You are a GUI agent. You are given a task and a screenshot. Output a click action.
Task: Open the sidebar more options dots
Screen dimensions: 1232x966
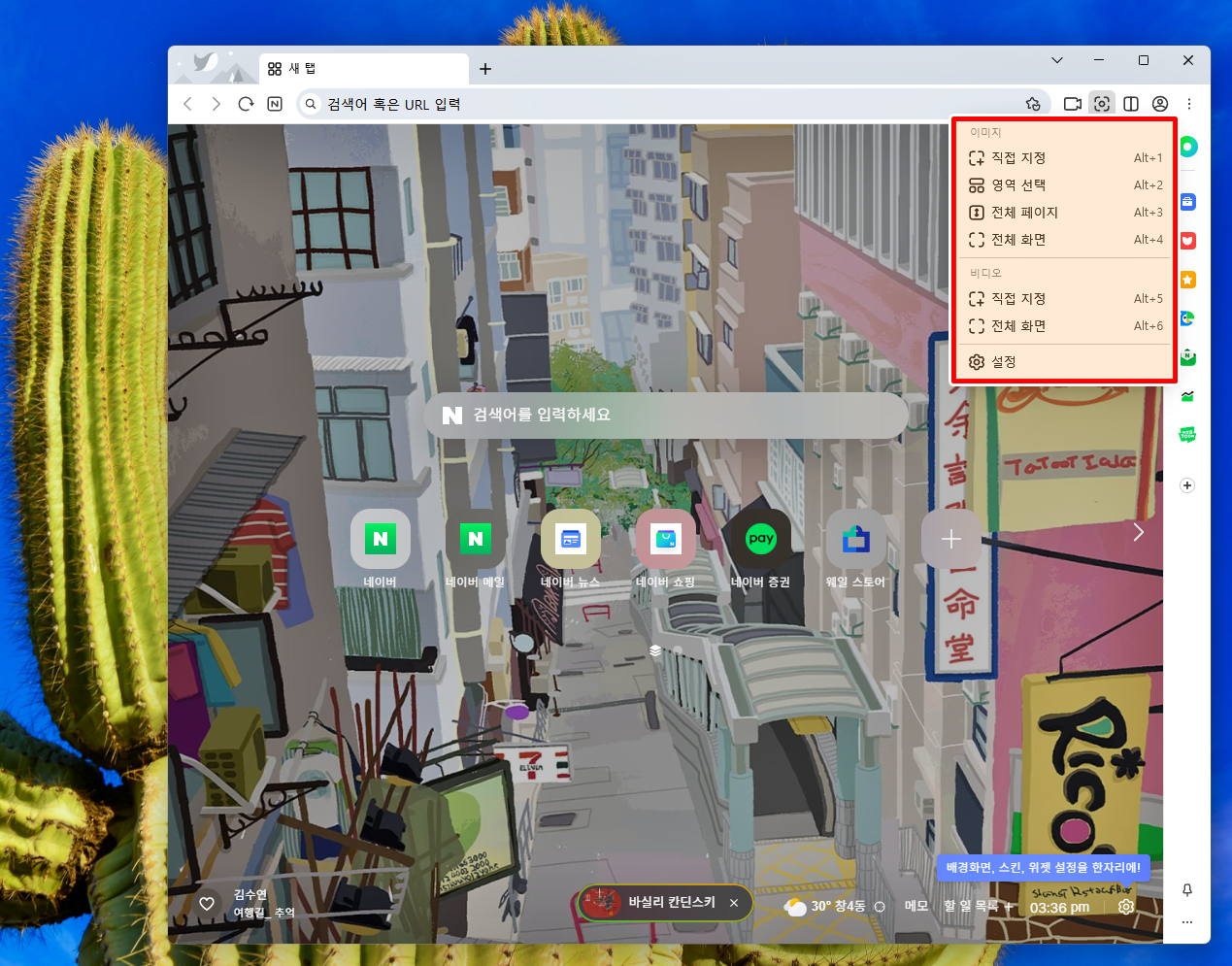pos(1187,922)
